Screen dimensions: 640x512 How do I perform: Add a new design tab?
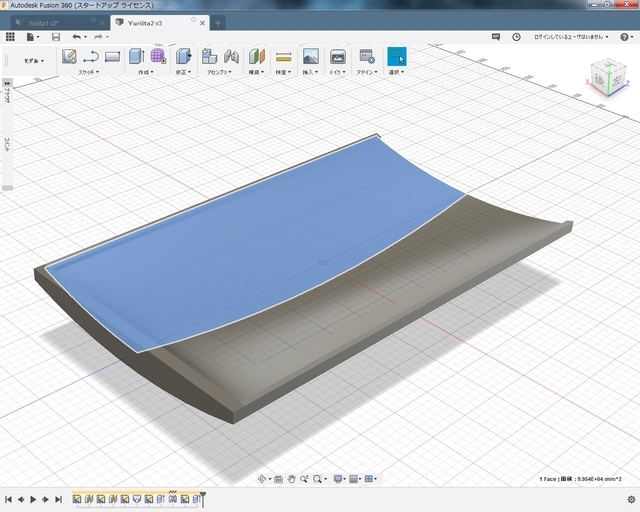click(x=218, y=23)
